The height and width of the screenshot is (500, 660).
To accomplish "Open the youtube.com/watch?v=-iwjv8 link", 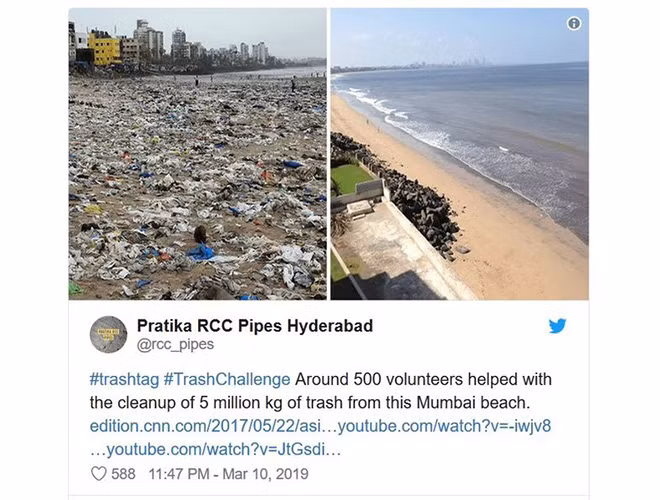I will [x=444, y=426].
